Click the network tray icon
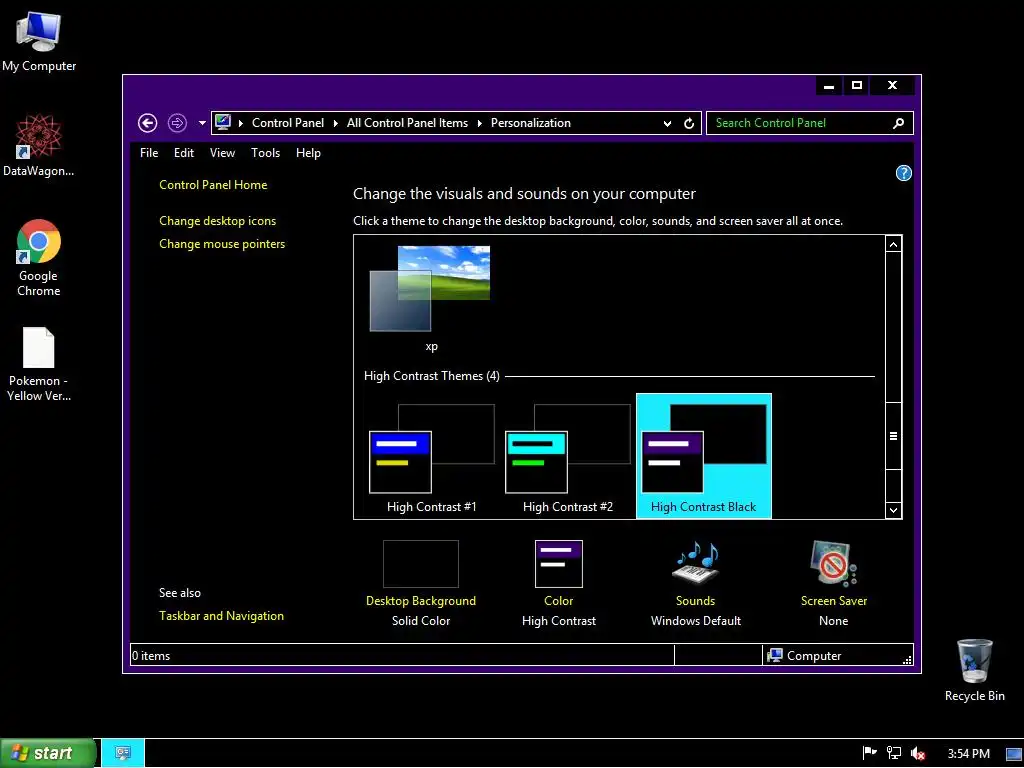1024x768 pixels. [x=893, y=753]
